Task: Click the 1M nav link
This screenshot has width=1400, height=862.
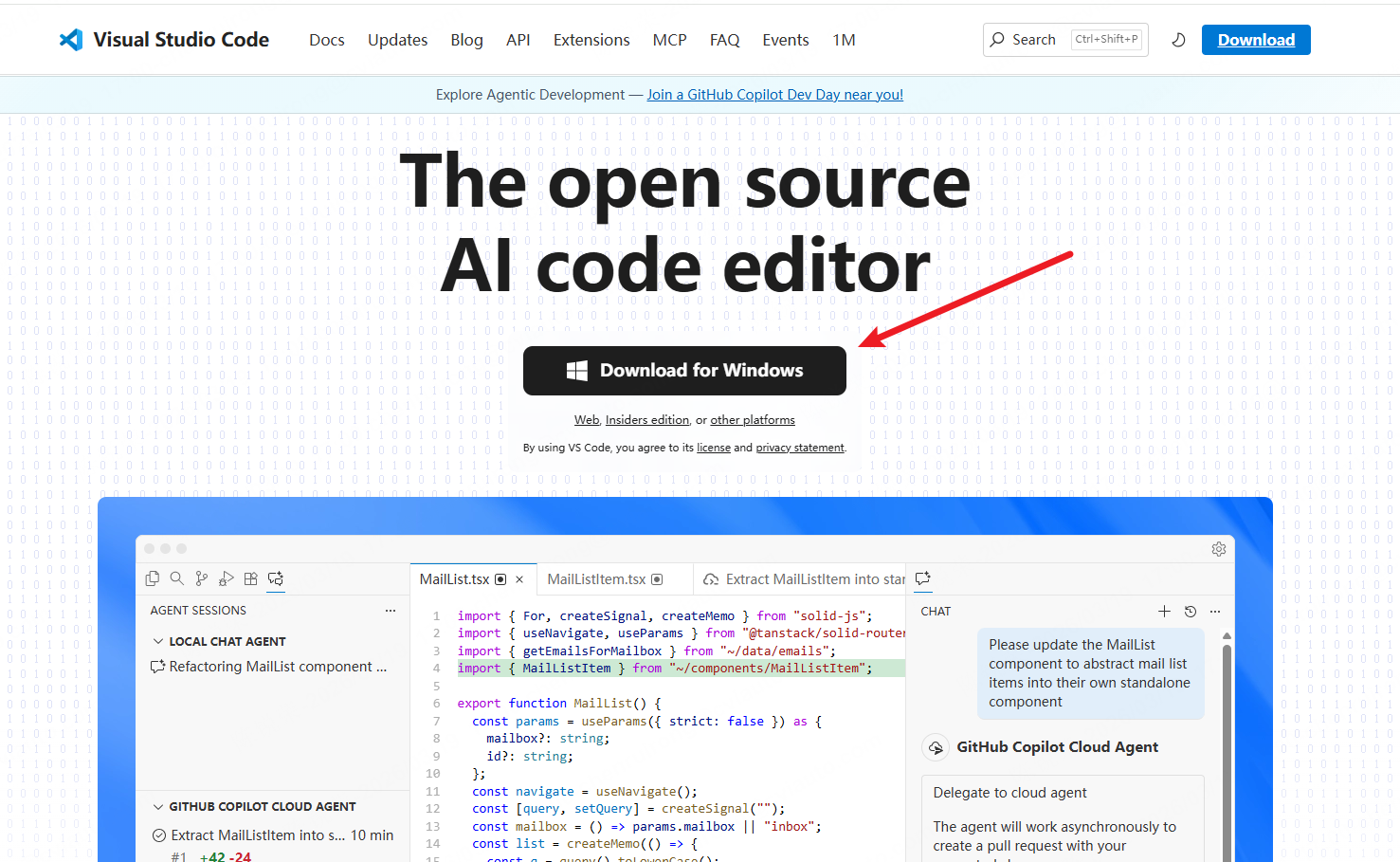Action: pos(844,40)
